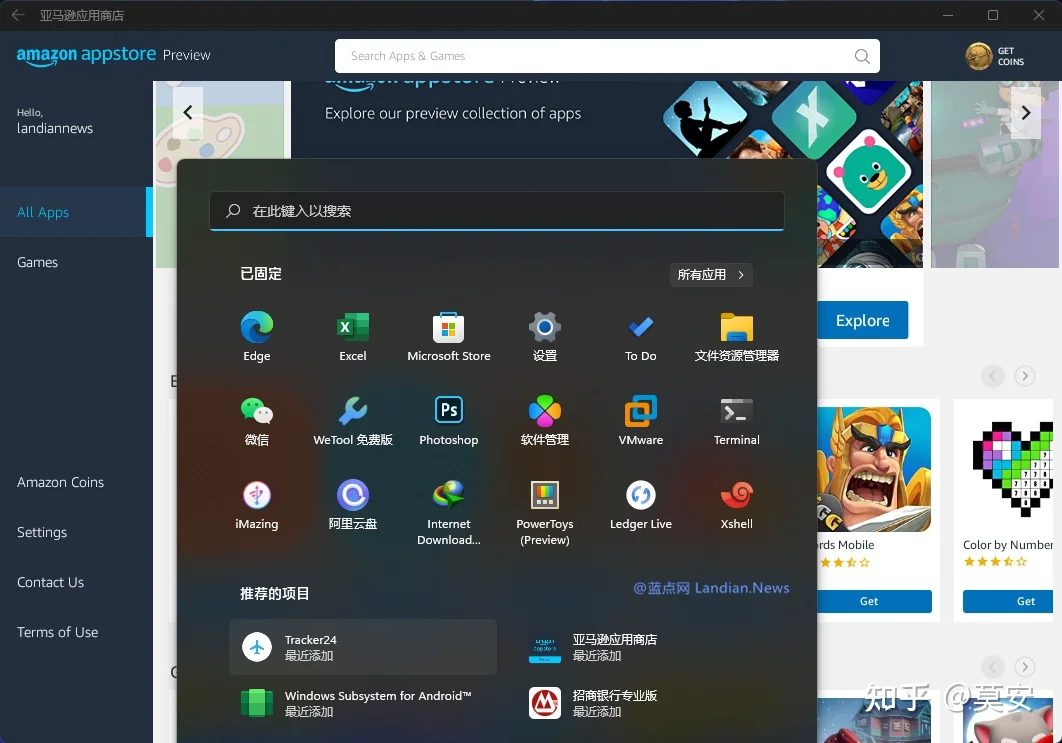The image size is (1062, 743).
Task: Go to previous banner with left arrow
Action: [x=188, y=112]
